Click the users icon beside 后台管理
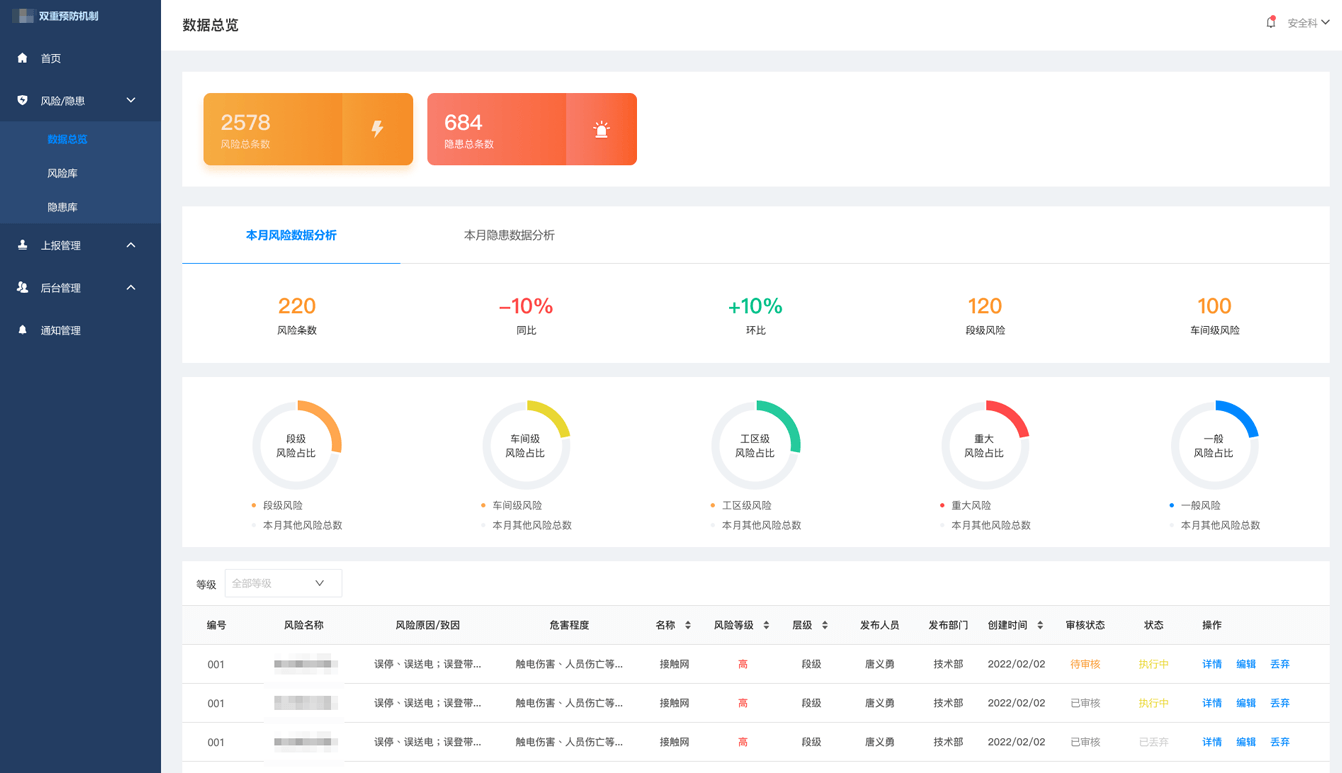Screen dimensions: 1342x773 tap(23, 288)
